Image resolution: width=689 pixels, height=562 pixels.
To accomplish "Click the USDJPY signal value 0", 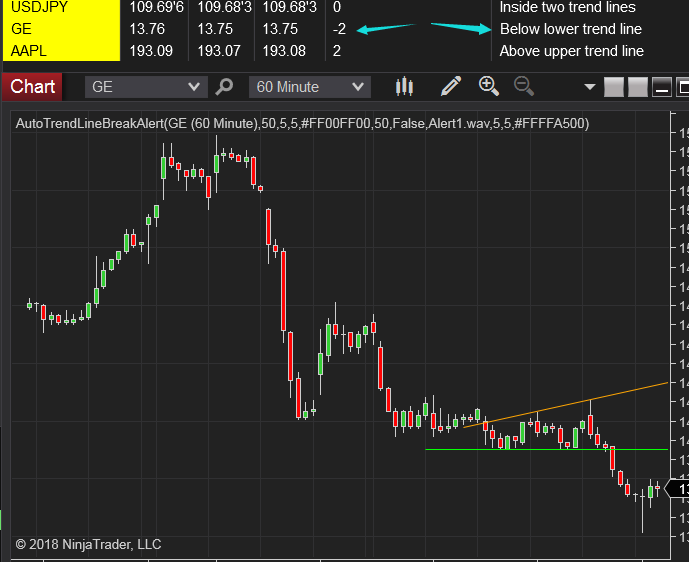I will [x=337, y=7].
